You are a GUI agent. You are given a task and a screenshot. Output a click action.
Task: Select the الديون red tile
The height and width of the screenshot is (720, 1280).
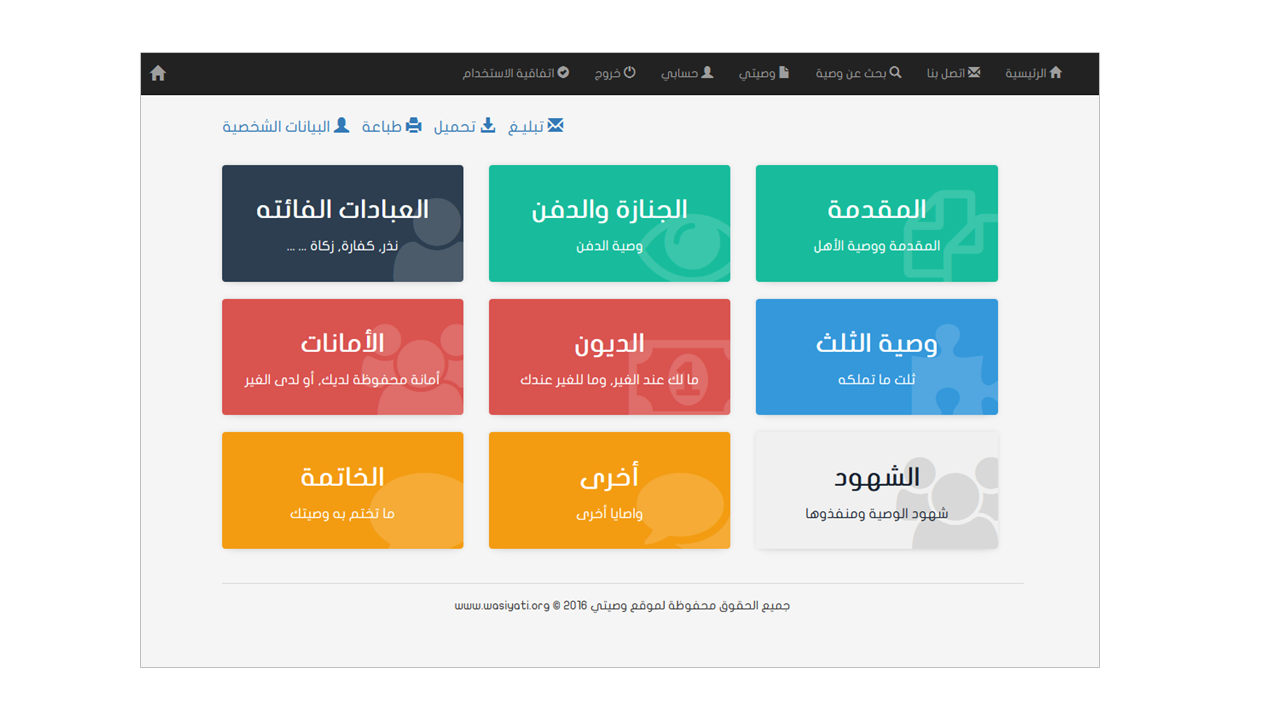609,356
